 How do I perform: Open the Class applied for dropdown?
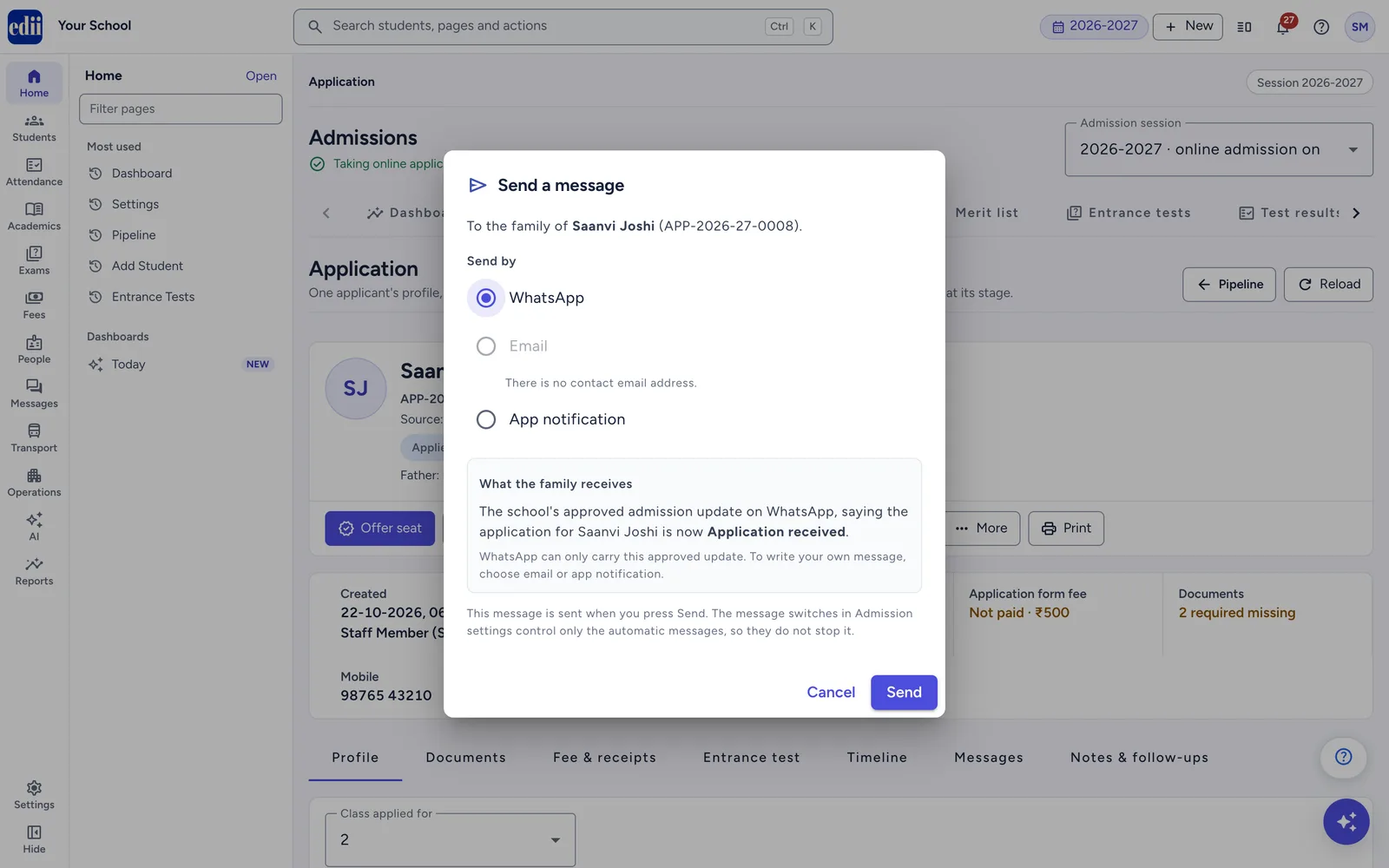coord(450,839)
